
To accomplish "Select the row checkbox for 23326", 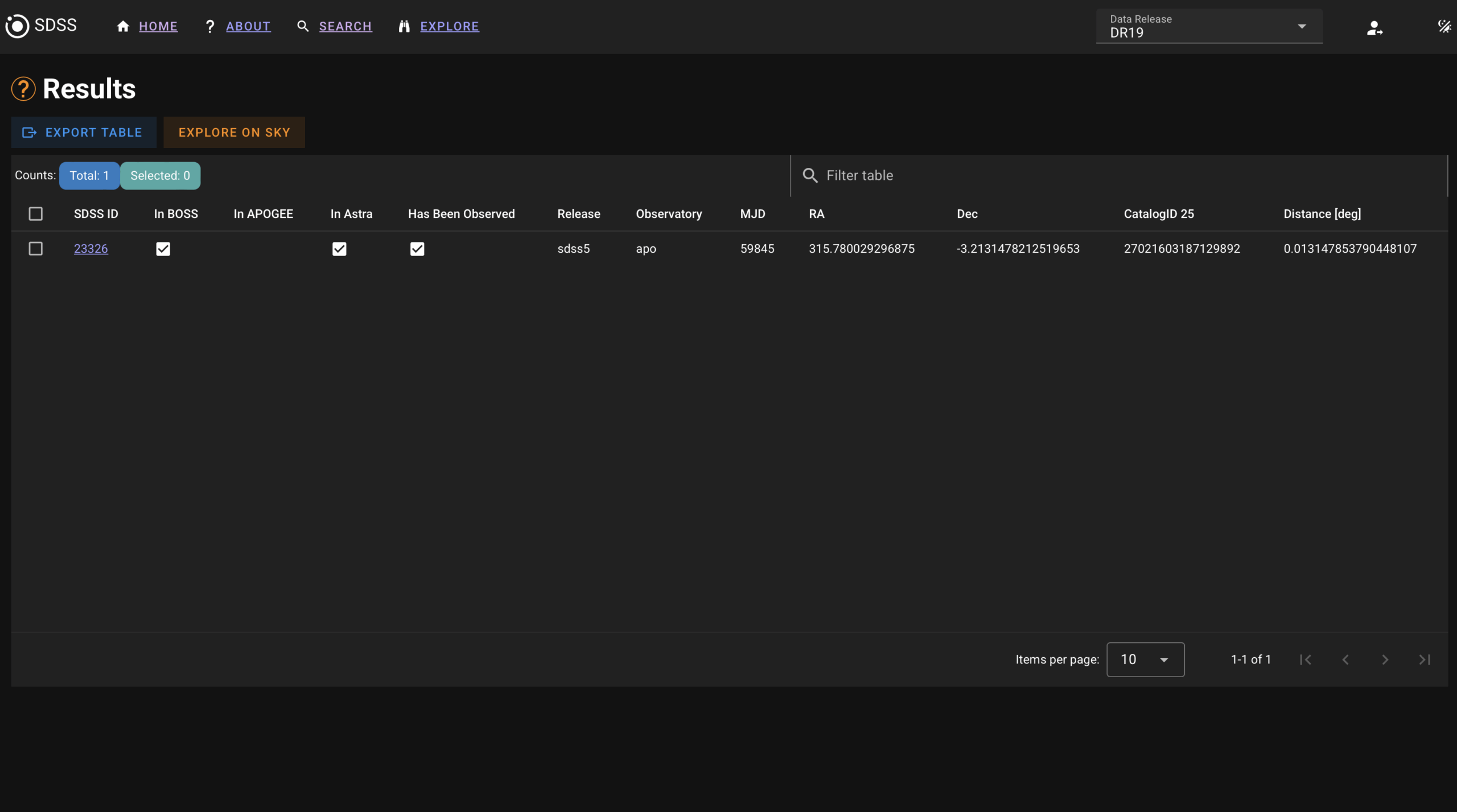I will point(35,249).
